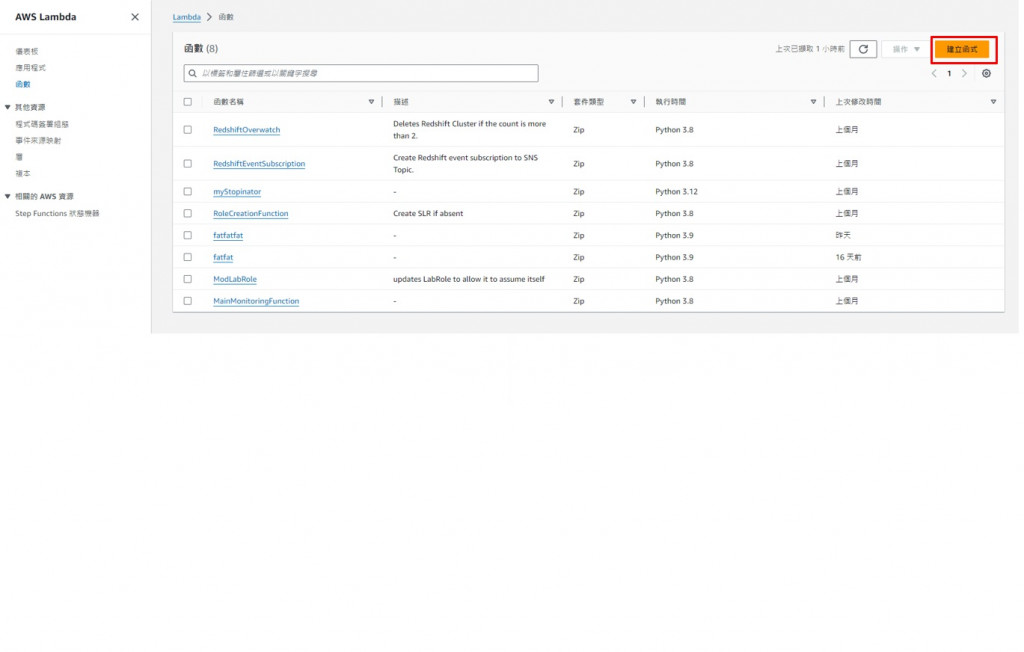The width and height of the screenshot is (1024, 652).
Task: Click the Lambda breadcrumb link
Action: coord(186,17)
